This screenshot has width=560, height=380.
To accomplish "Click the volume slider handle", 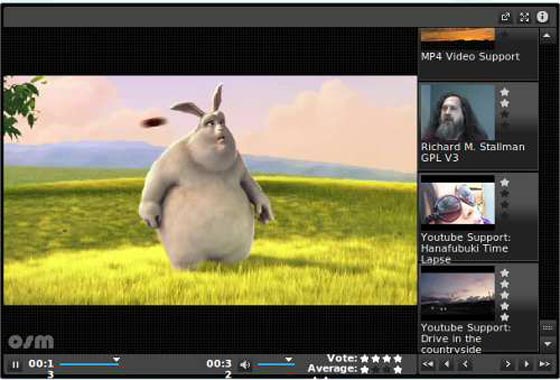I will point(289,359).
